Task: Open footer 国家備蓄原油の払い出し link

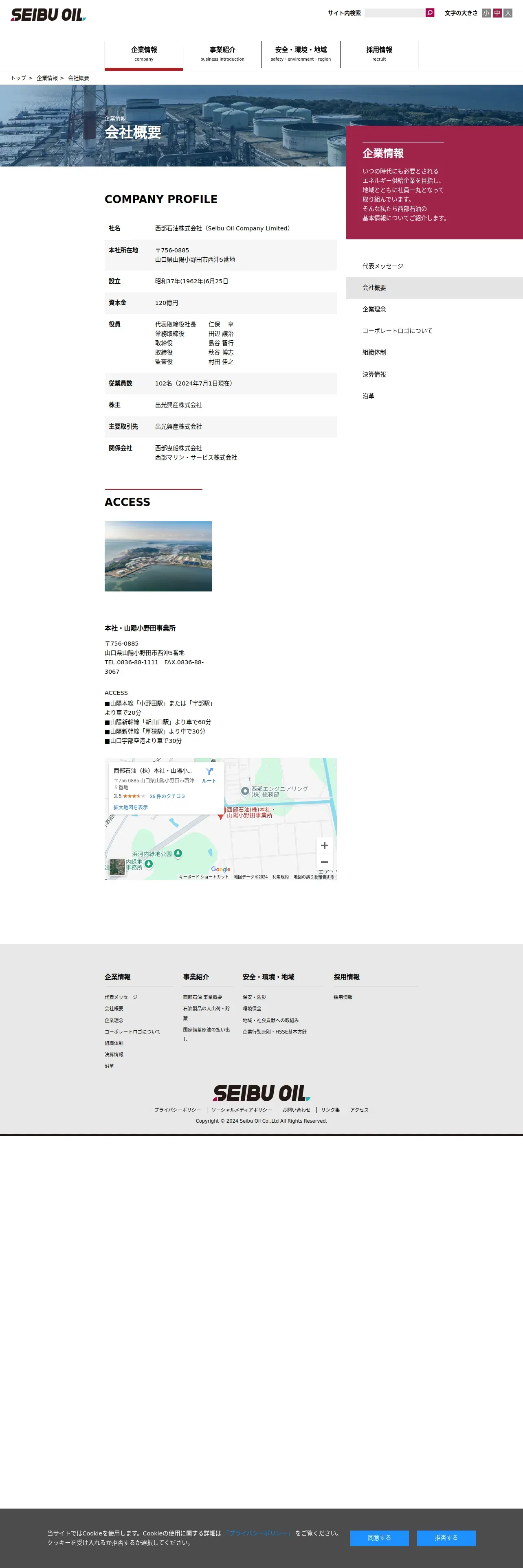Action: 207,1035
